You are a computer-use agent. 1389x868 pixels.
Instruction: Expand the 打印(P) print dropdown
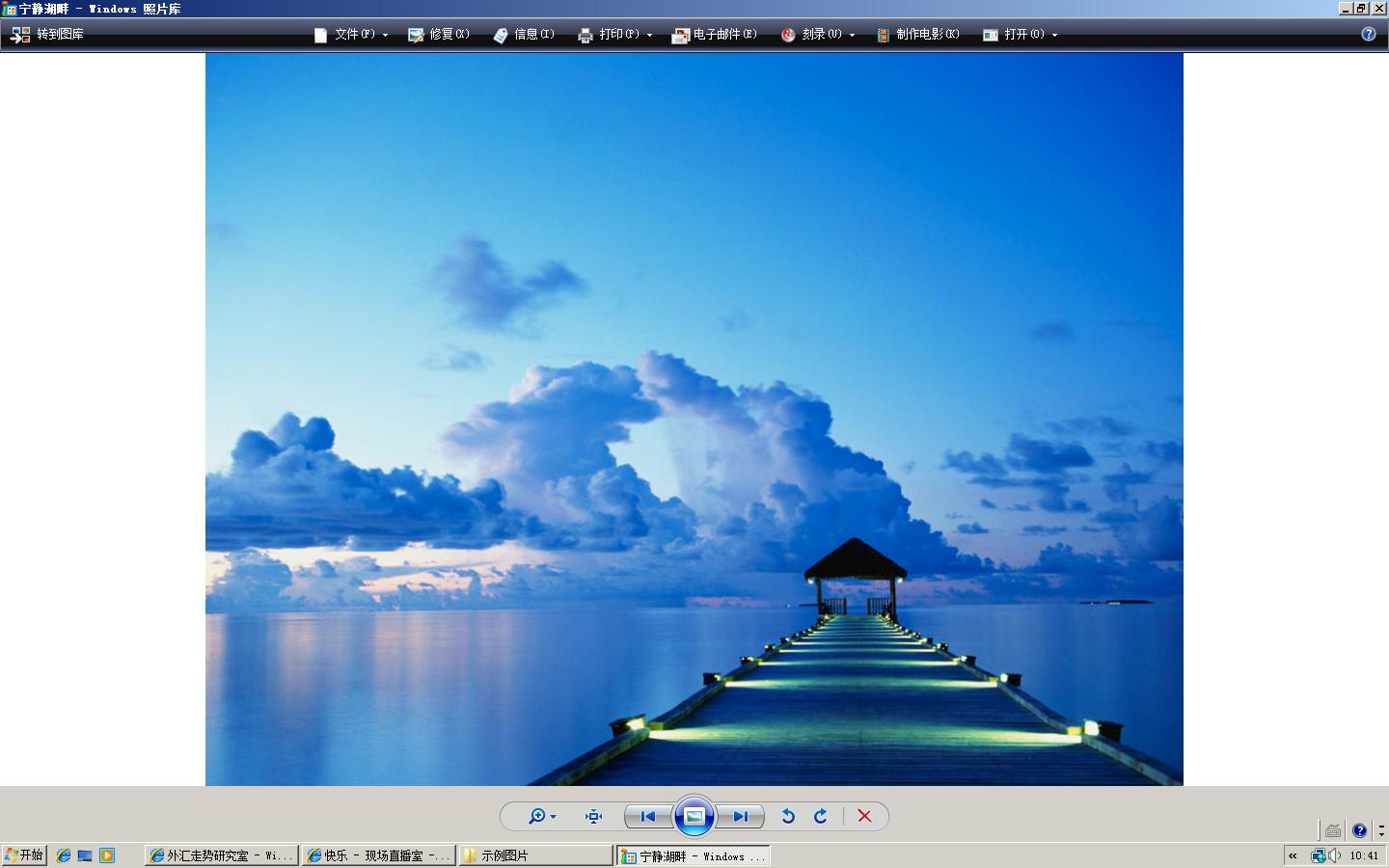point(615,34)
